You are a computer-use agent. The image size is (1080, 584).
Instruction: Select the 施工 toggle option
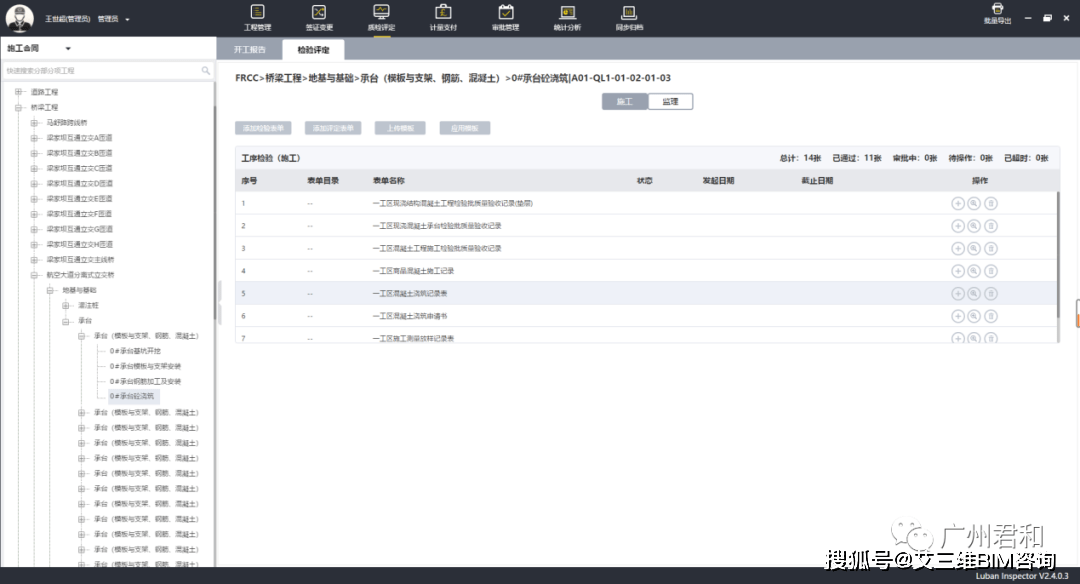pos(625,102)
